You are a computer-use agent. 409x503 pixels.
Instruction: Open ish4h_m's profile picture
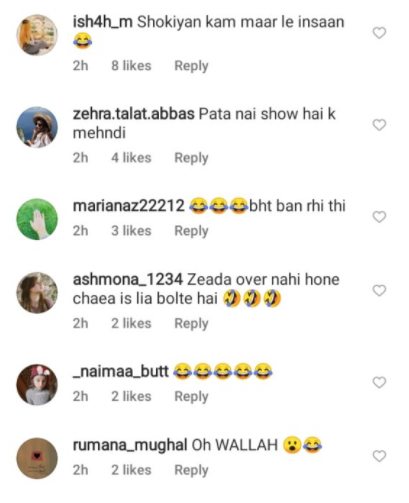(x=37, y=35)
